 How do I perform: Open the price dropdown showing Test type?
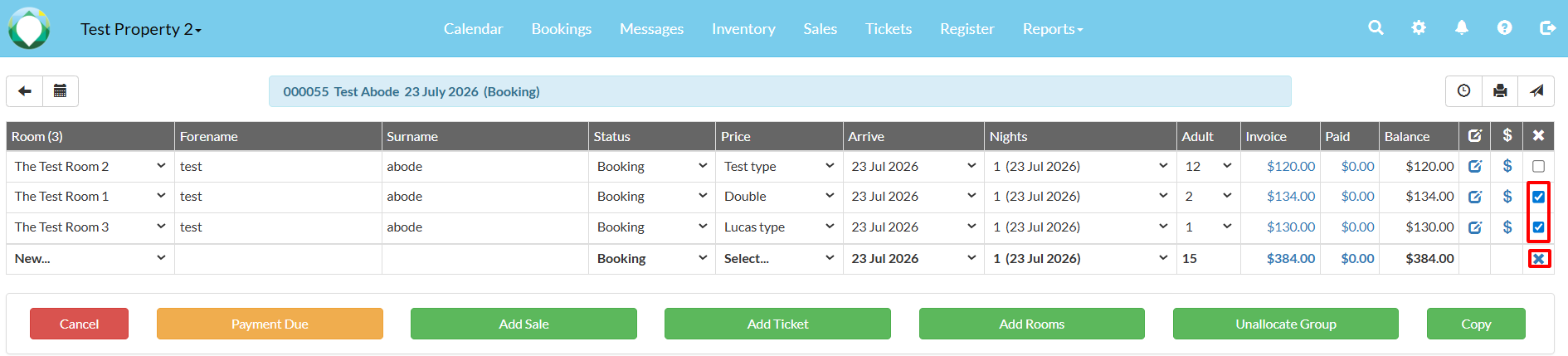click(779, 166)
